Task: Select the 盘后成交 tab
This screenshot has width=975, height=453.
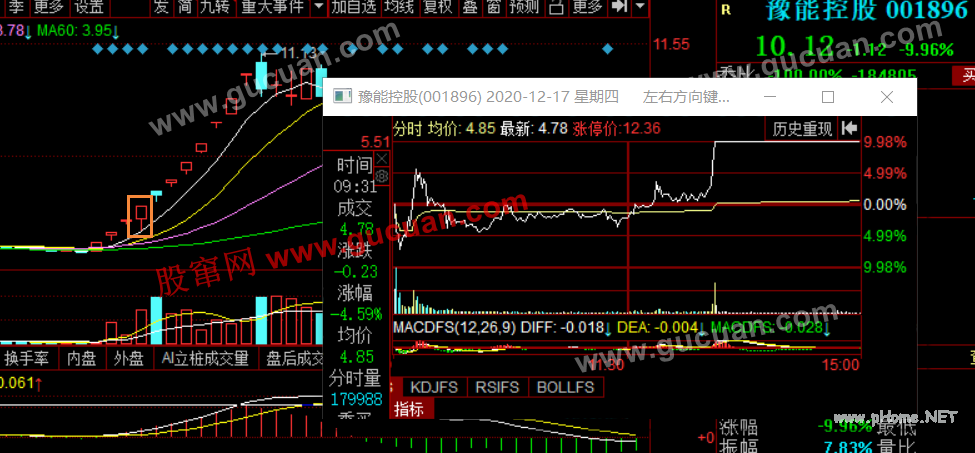Action: click(x=293, y=358)
